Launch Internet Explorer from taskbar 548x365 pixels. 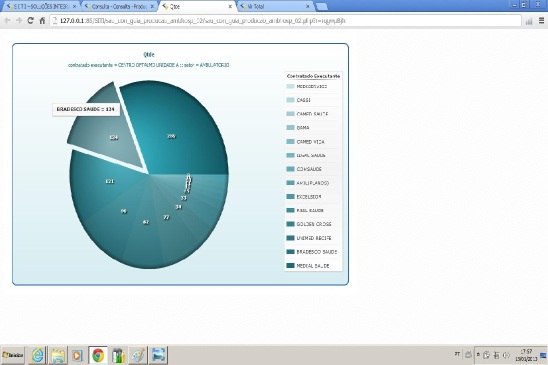click(38, 356)
